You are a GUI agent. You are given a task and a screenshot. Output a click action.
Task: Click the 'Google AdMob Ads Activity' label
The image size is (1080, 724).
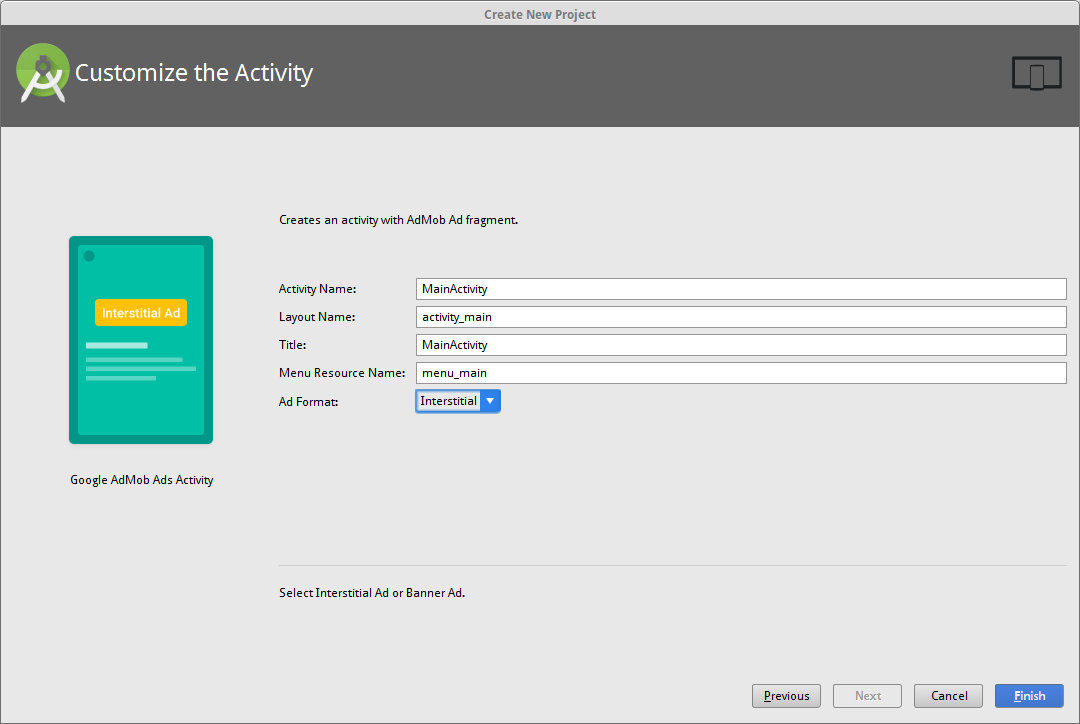pos(141,479)
